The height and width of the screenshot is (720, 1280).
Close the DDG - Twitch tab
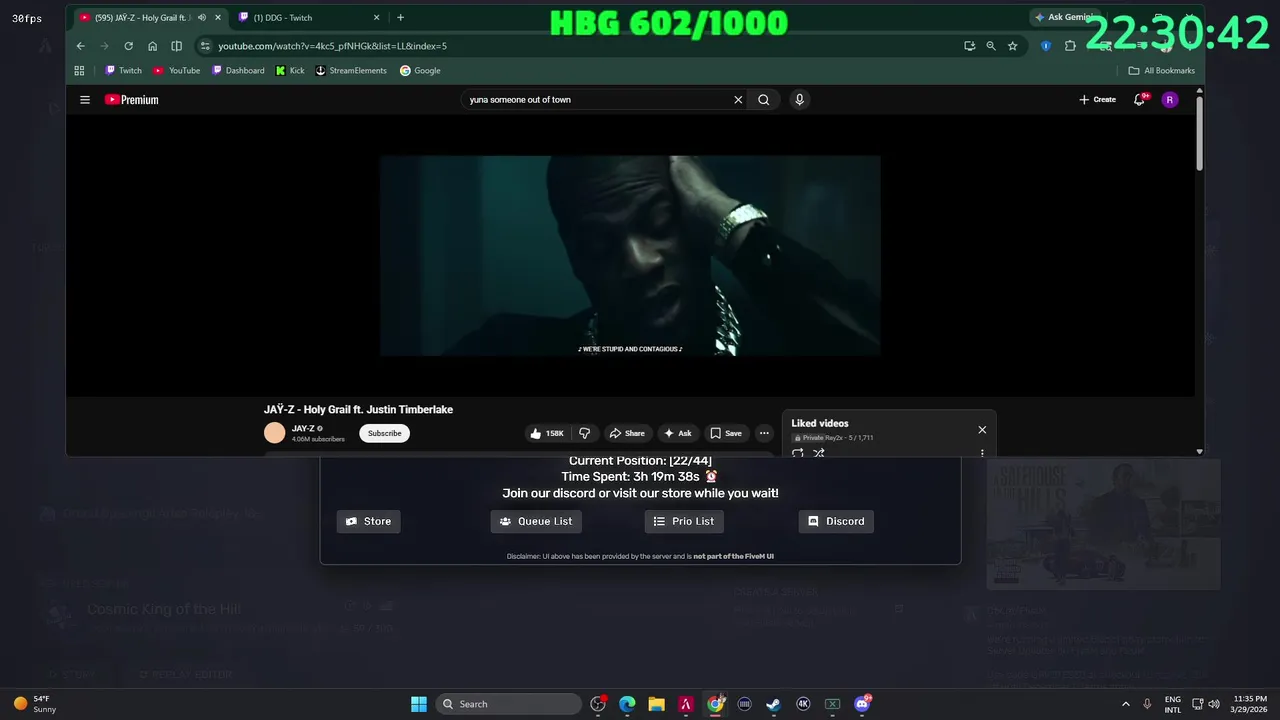pos(376,17)
